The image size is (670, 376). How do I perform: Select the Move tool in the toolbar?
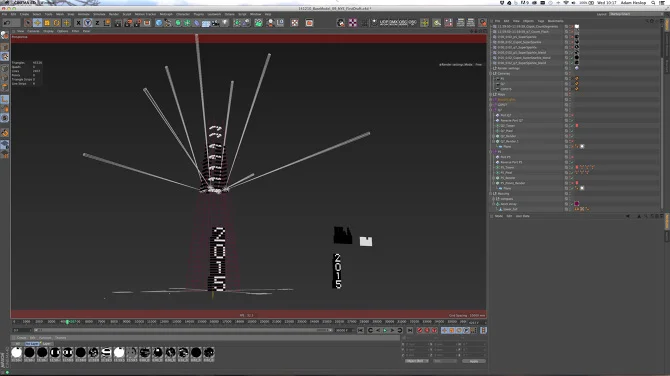(x=37, y=23)
